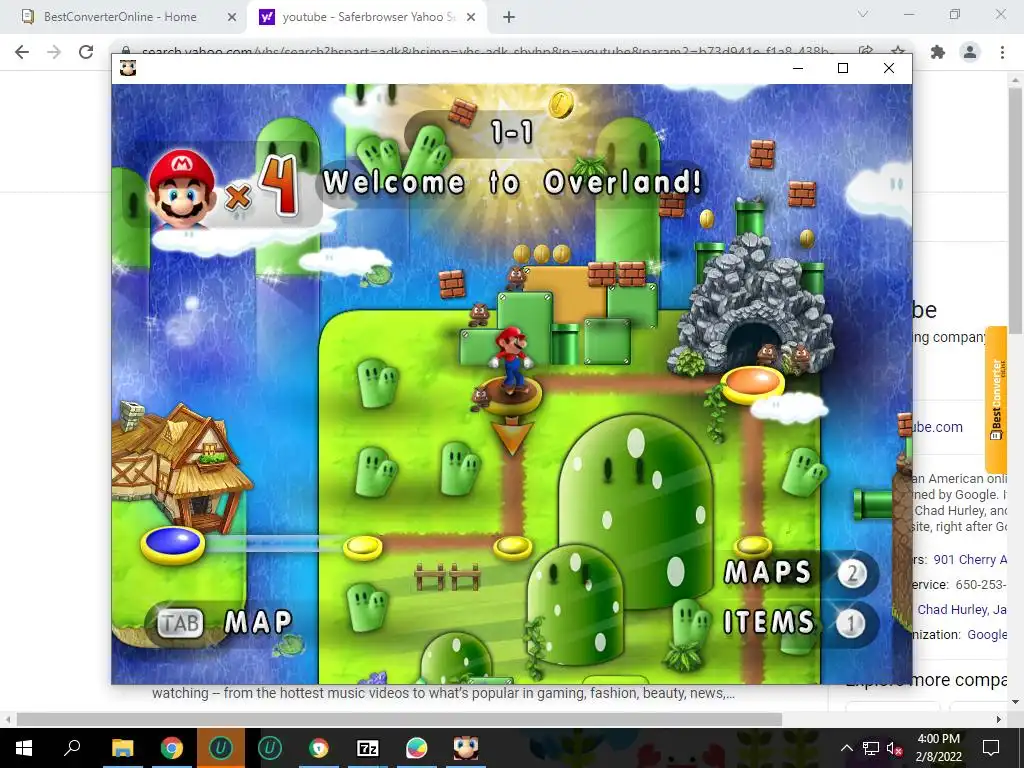The width and height of the screenshot is (1024, 768).
Task: Open the Chad Hurley link
Action: coord(952,609)
